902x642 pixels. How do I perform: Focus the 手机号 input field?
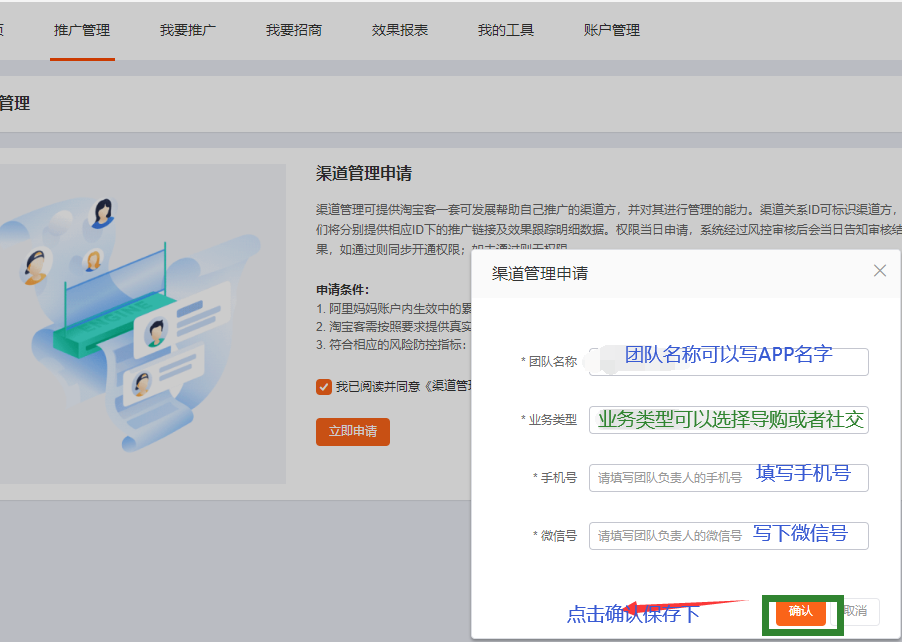pos(728,478)
